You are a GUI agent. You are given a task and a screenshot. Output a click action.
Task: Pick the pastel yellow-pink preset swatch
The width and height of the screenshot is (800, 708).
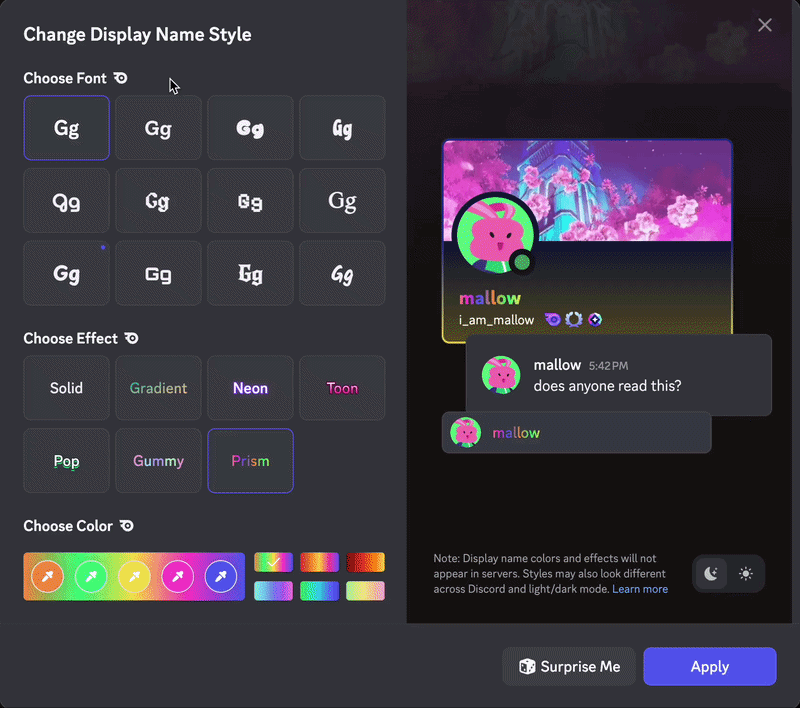coord(365,591)
